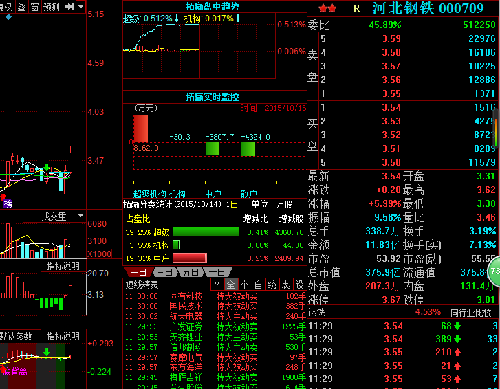Image resolution: width=500 pixels, height=389 pixels.
Task: Toggle the 小 filter in 短线精灵
Action: point(244,284)
